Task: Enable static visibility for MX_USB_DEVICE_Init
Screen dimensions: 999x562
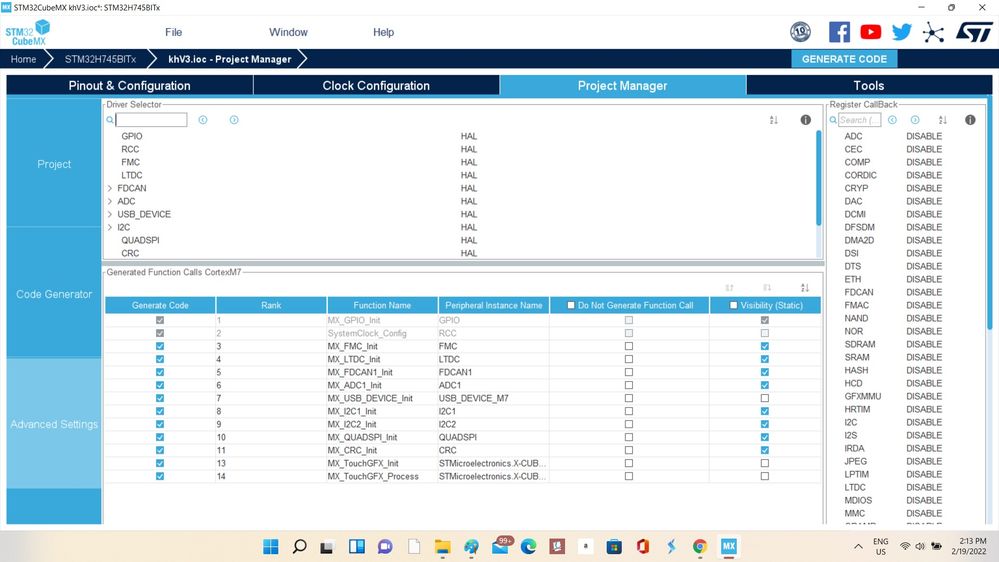Action: [765, 398]
